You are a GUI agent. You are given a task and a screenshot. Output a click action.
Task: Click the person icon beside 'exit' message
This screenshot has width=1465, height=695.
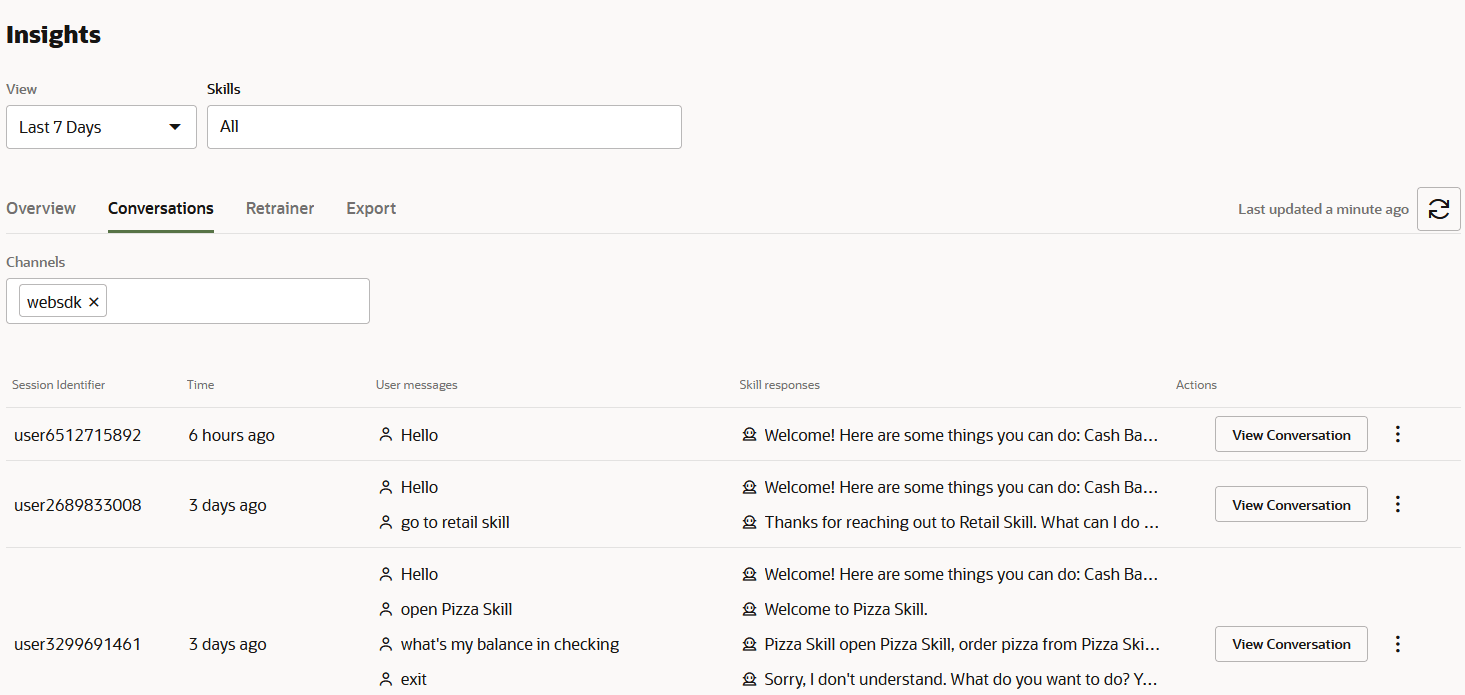click(x=386, y=679)
